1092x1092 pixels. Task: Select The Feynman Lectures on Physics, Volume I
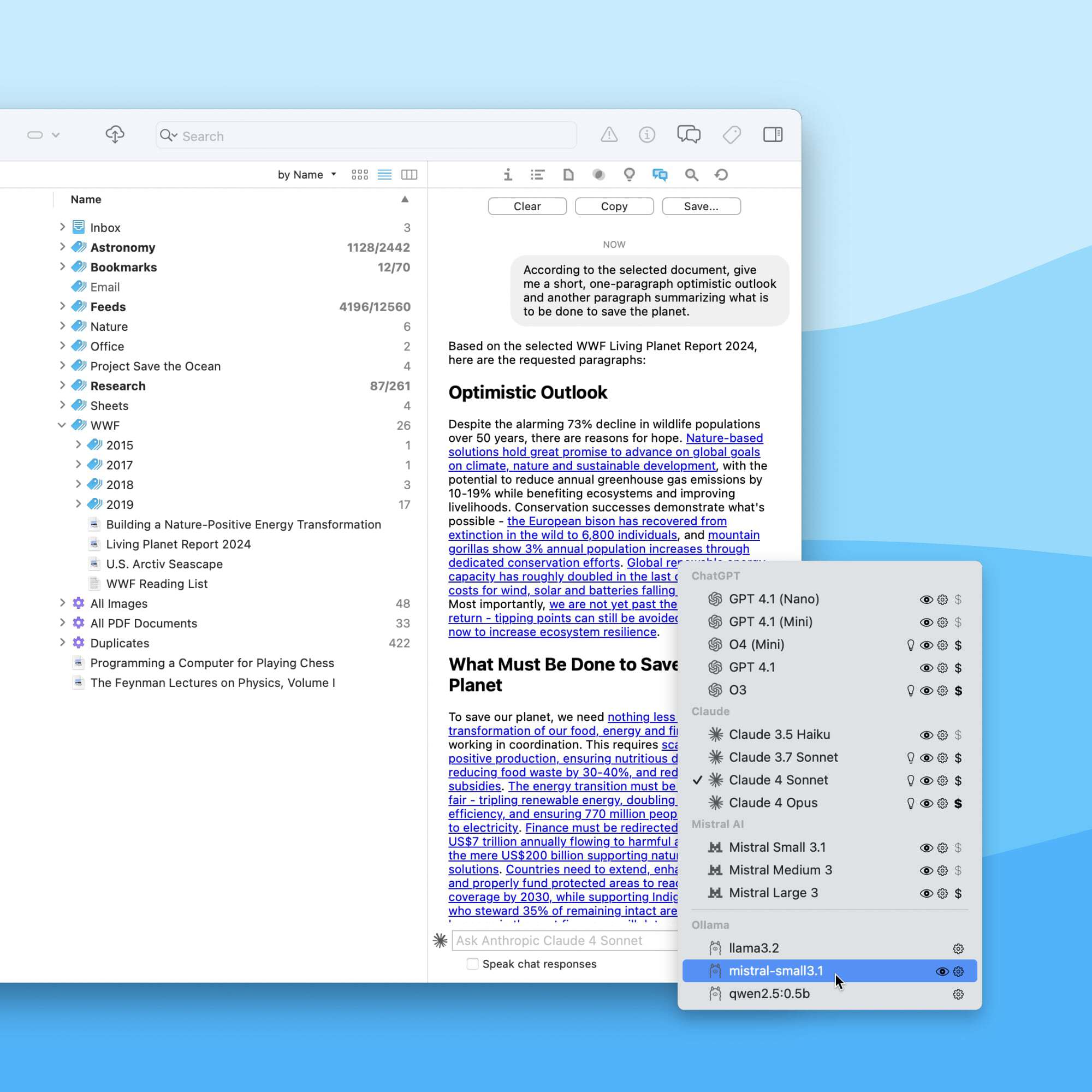pyautogui.click(x=212, y=682)
